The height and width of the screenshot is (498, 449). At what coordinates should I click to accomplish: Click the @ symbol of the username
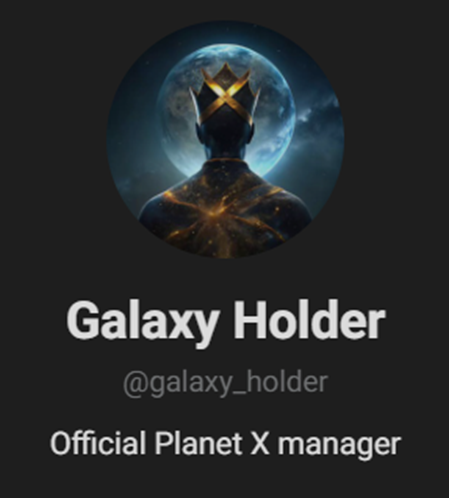135,384
